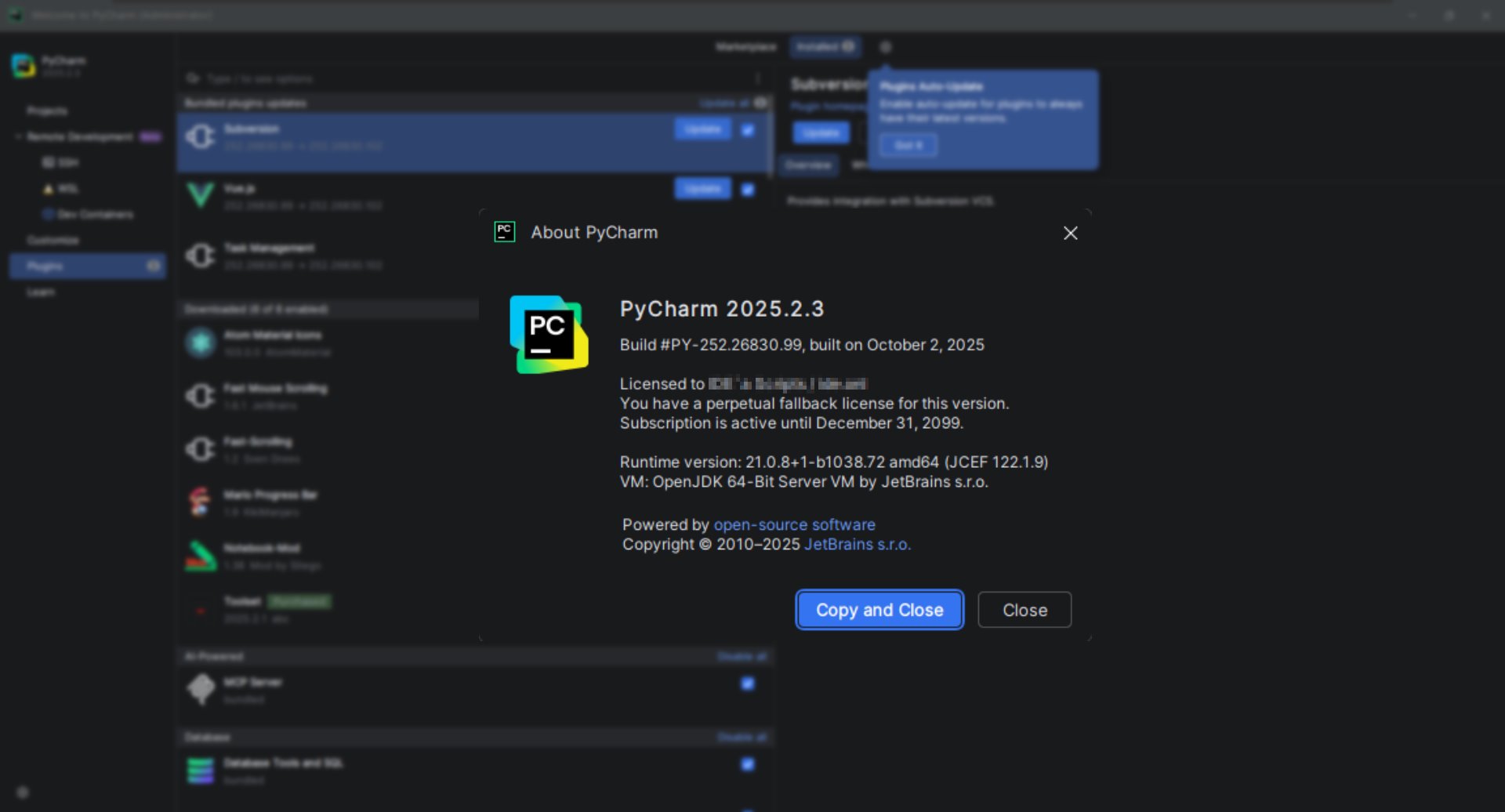Disable the MCP Server plugin checkbox
Screen dimensions: 1505x812
pos(748,683)
